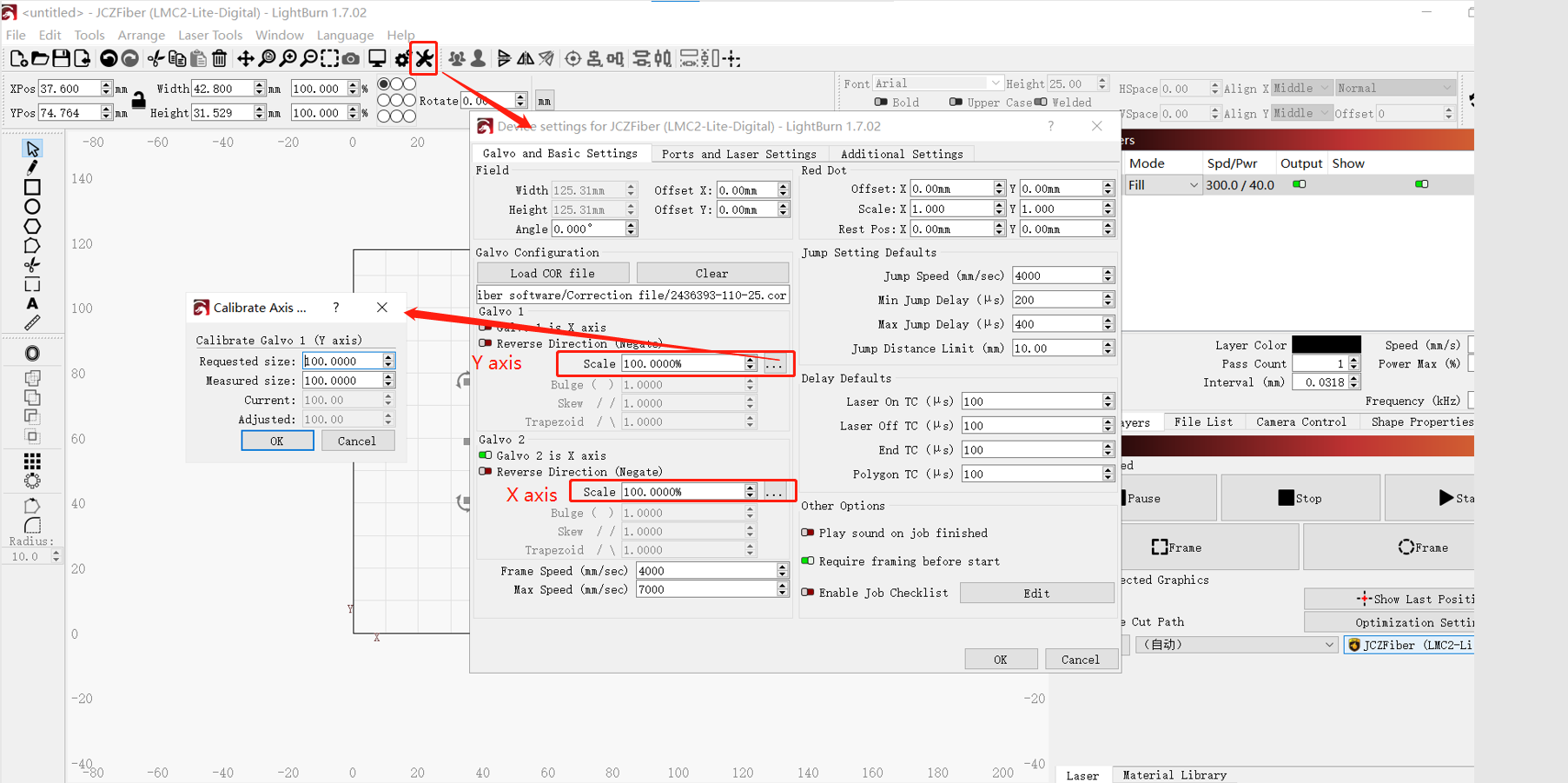This screenshot has width=1568, height=783.
Task: Switch to Material Library tab
Action: [x=1174, y=775]
